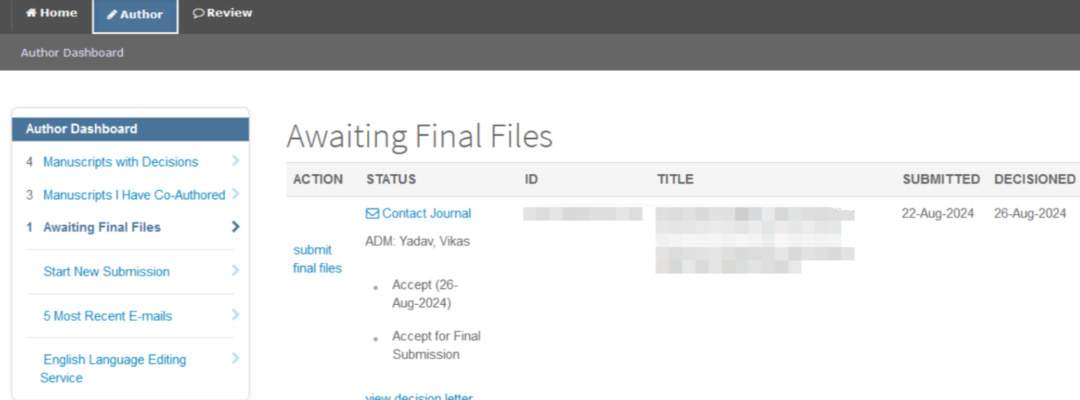
Task: Click the speech bubble icon in Review tab
Action: tap(198, 13)
